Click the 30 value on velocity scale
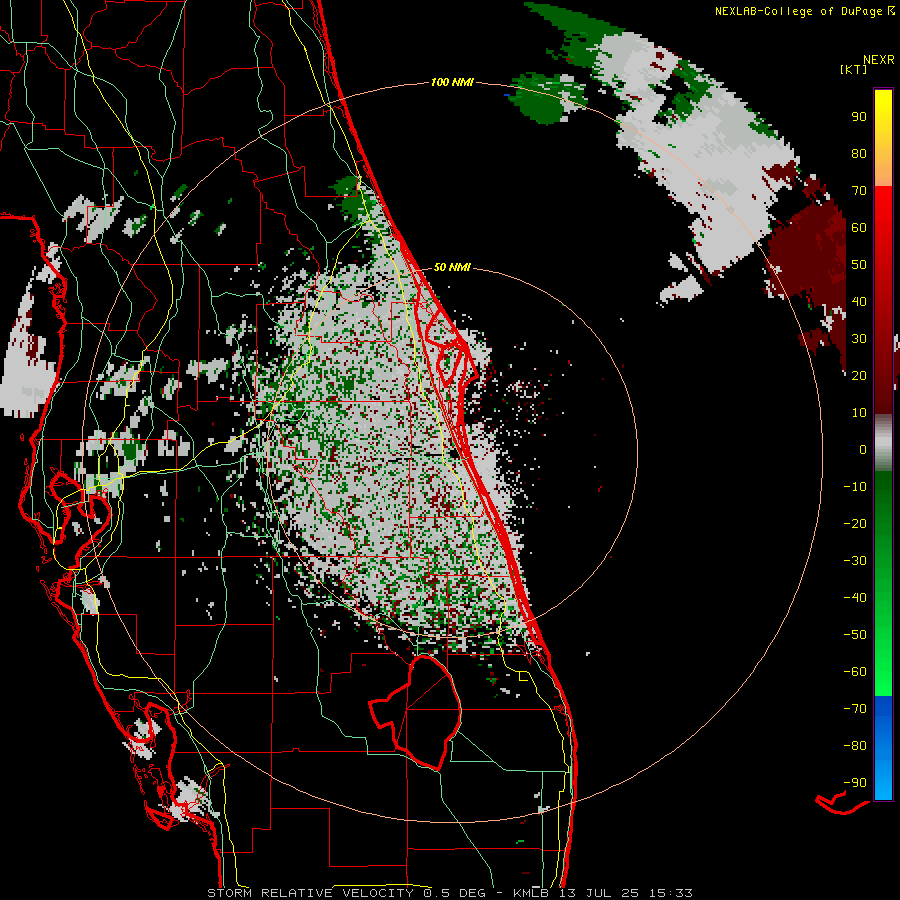The width and height of the screenshot is (900, 900). (x=859, y=339)
